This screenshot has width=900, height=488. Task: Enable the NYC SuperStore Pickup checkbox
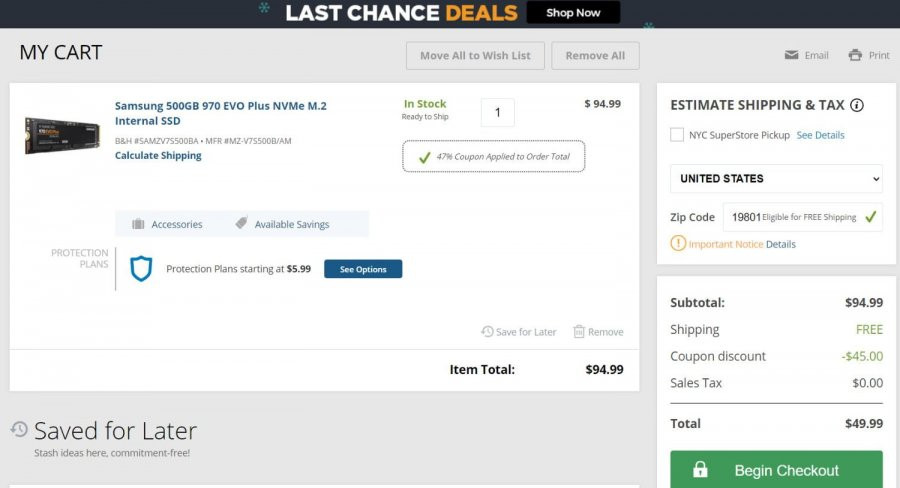(x=677, y=135)
